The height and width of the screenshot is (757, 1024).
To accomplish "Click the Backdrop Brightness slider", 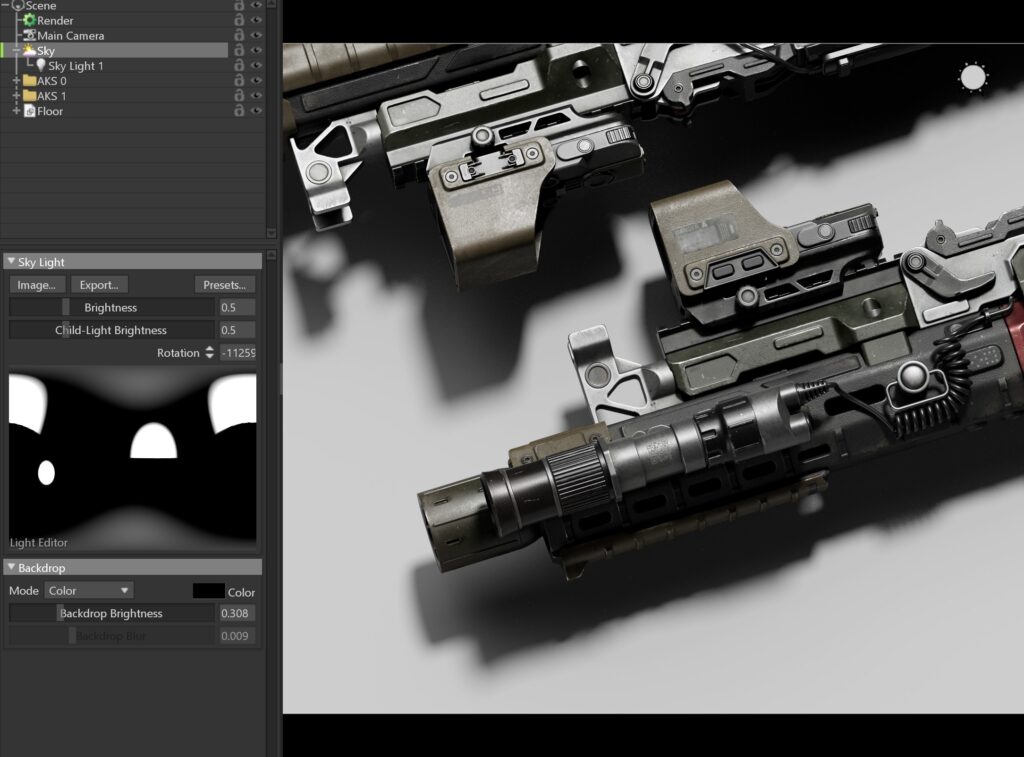I will [x=111, y=613].
